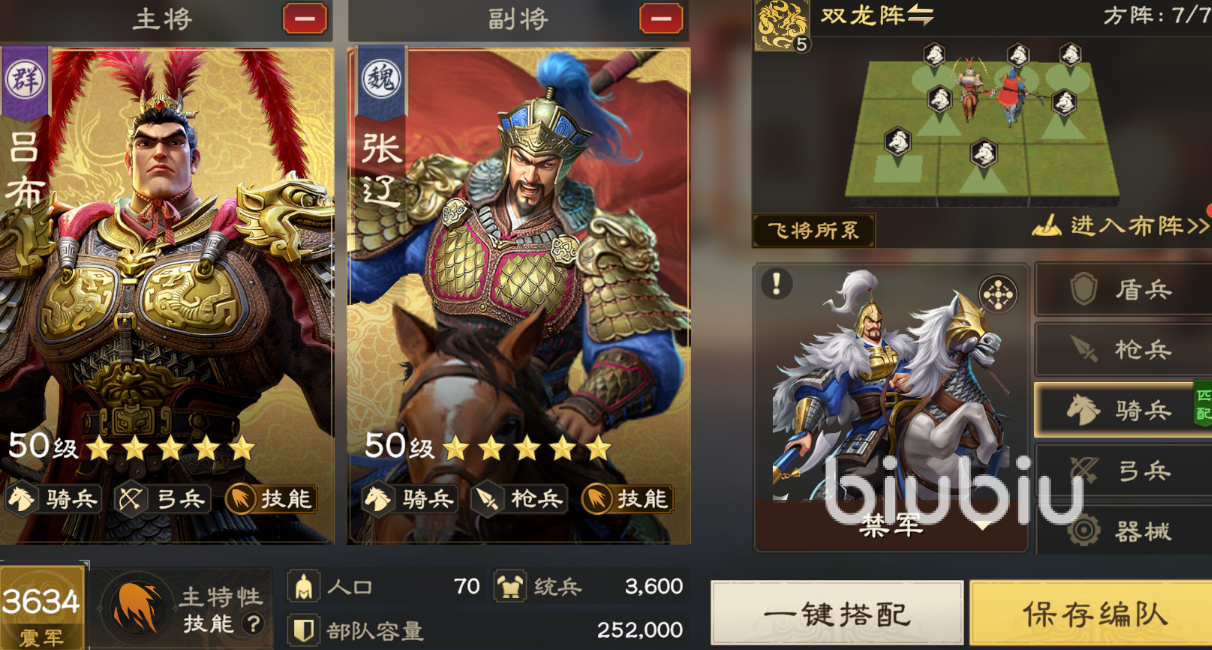Select the 枪兵 troop type
The image size is (1212, 650).
[1123, 350]
